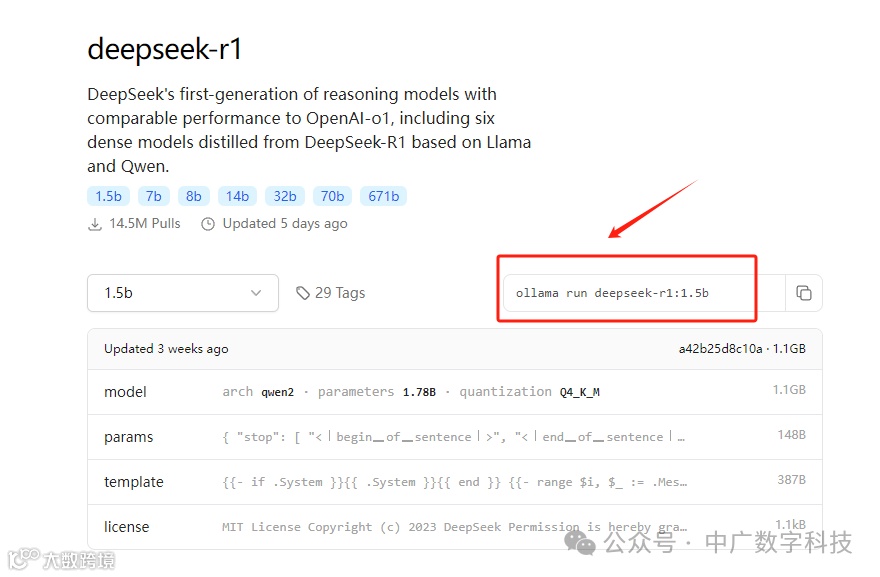Click the ollama run deepseek-r1:1.5b command field
The image size is (880, 577).
coord(644,293)
